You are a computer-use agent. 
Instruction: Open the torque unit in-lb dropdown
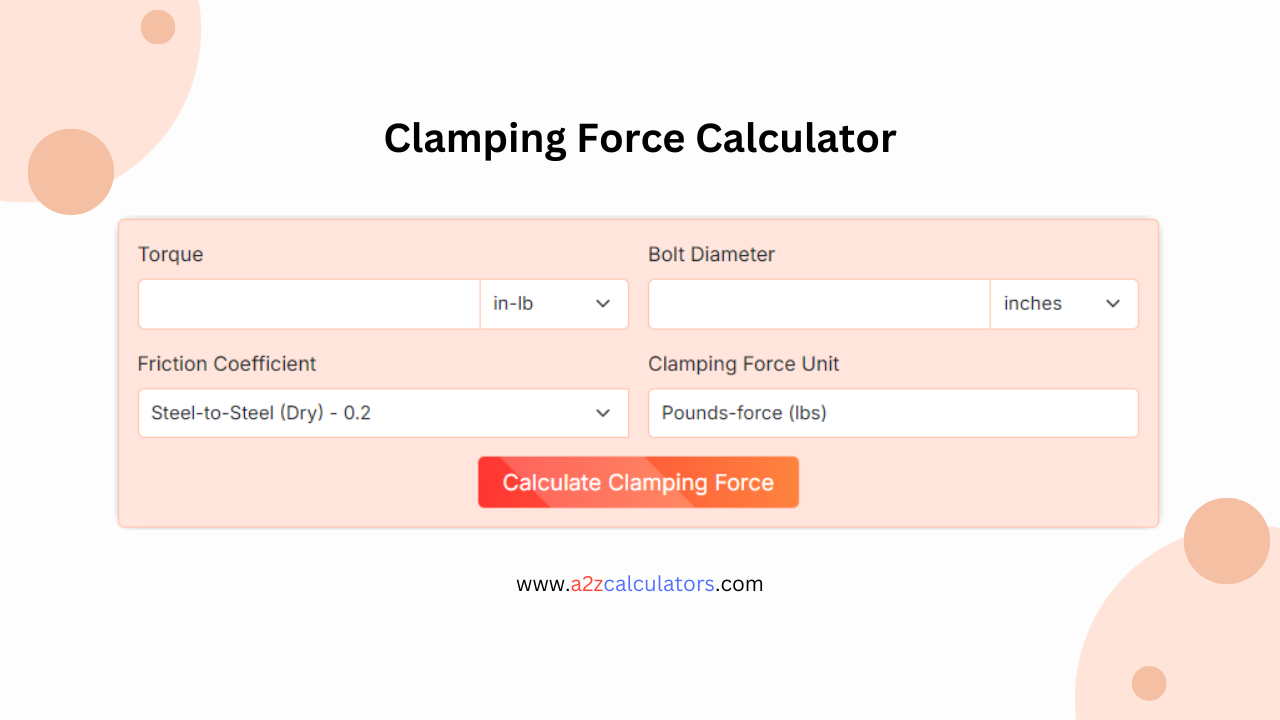point(554,303)
